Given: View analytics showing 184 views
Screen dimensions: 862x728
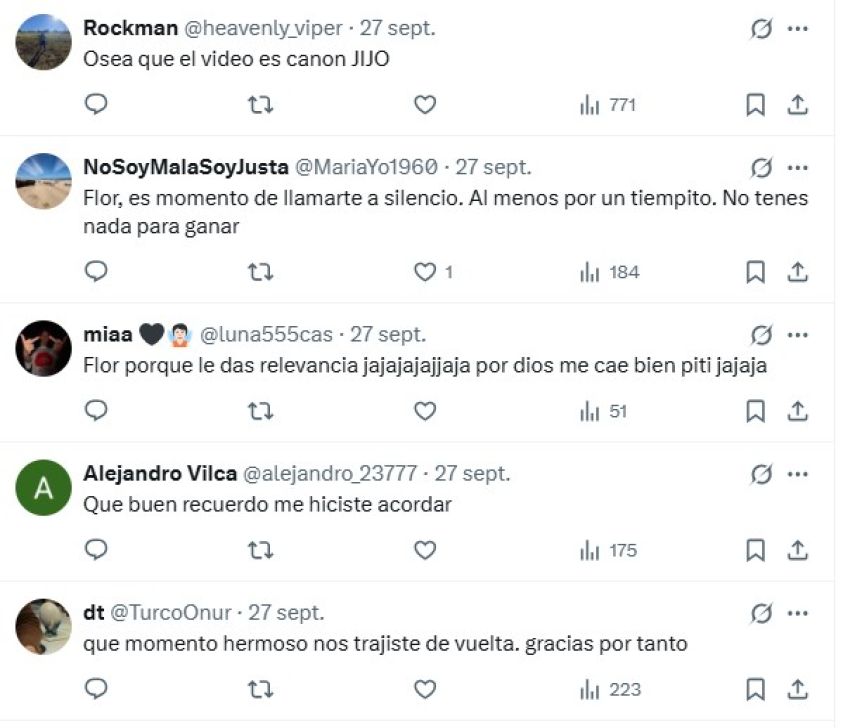Looking at the screenshot, I should coord(610,272).
